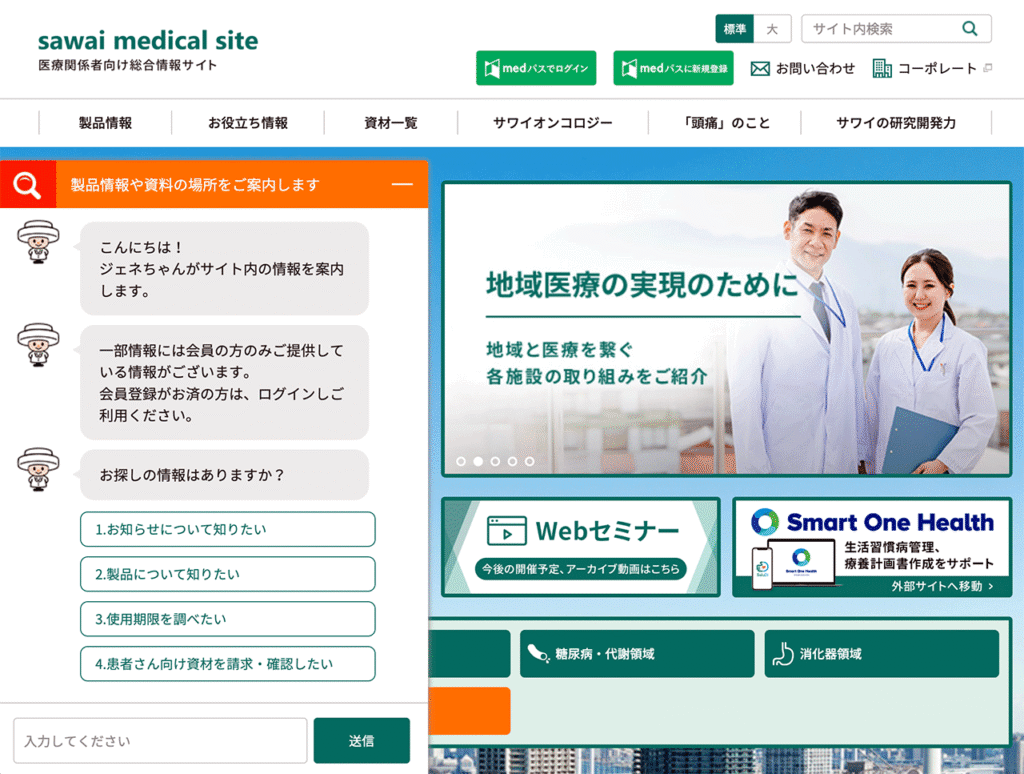
Task: Click the orange magnifier icon in chat header
Action: pyautogui.click(x=28, y=185)
